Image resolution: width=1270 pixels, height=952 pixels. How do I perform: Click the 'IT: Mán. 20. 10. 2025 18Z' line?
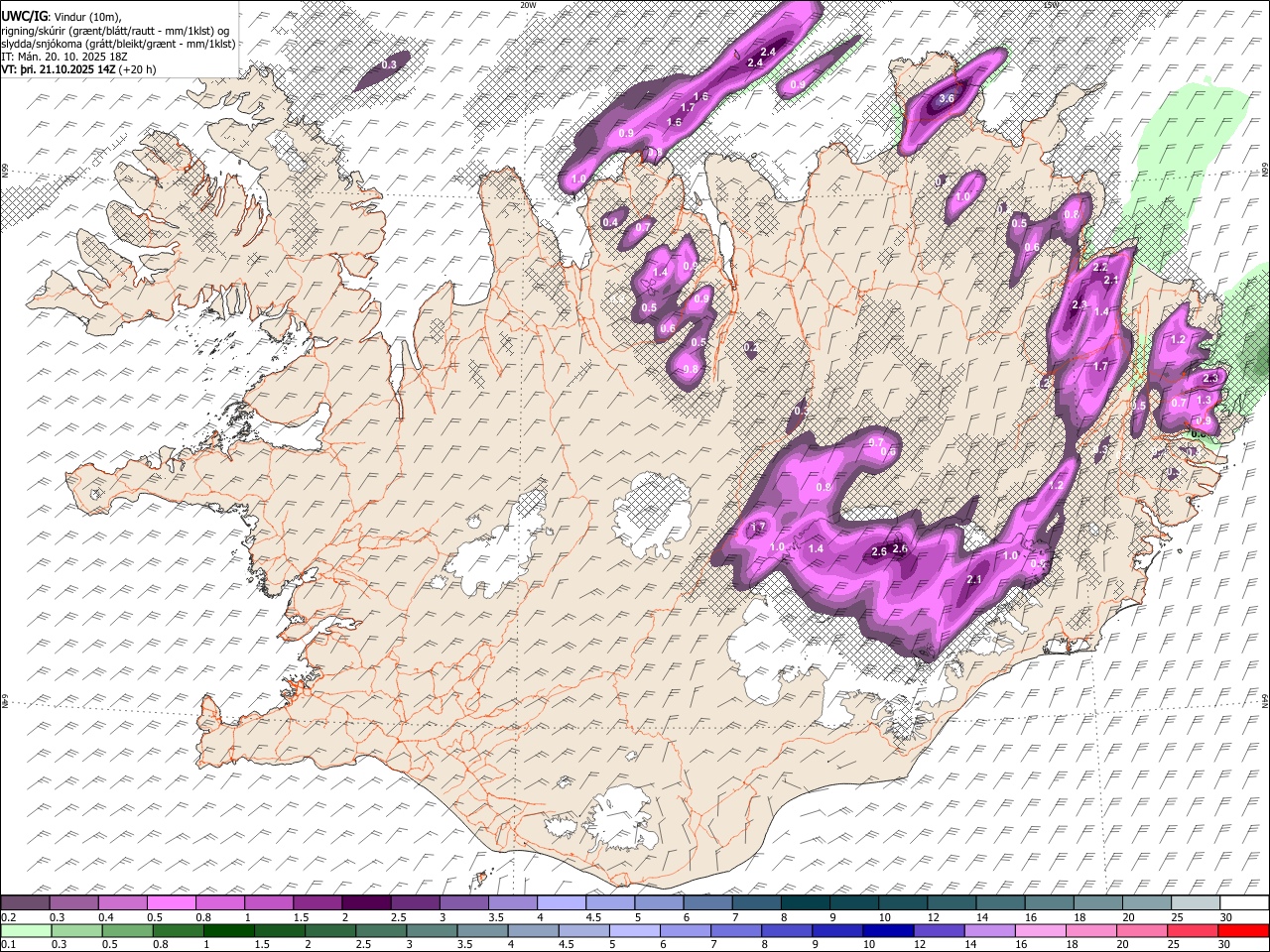click(64, 57)
